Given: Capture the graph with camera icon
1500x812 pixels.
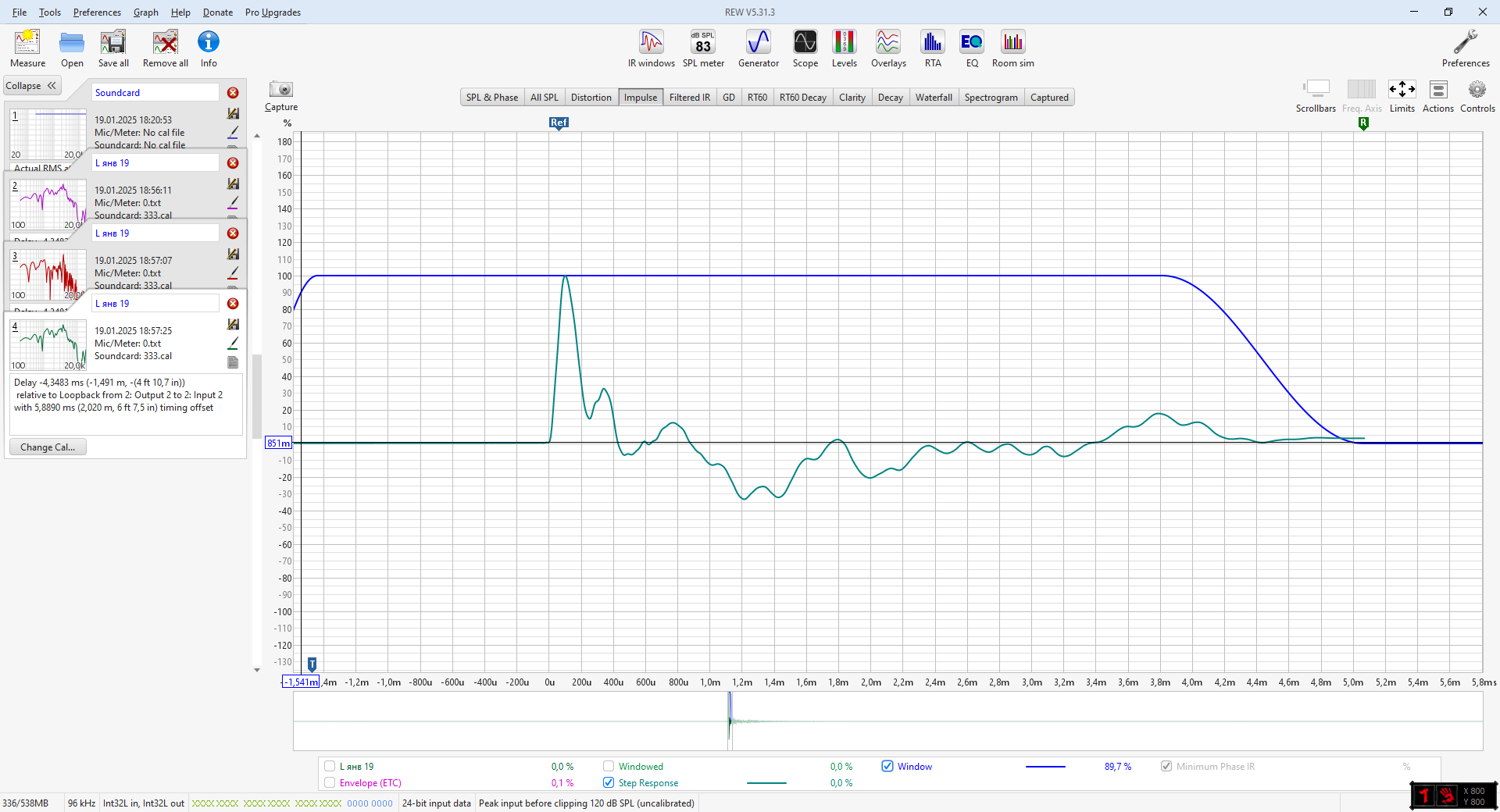Looking at the screenshot, I should click(x=281, y=96).
